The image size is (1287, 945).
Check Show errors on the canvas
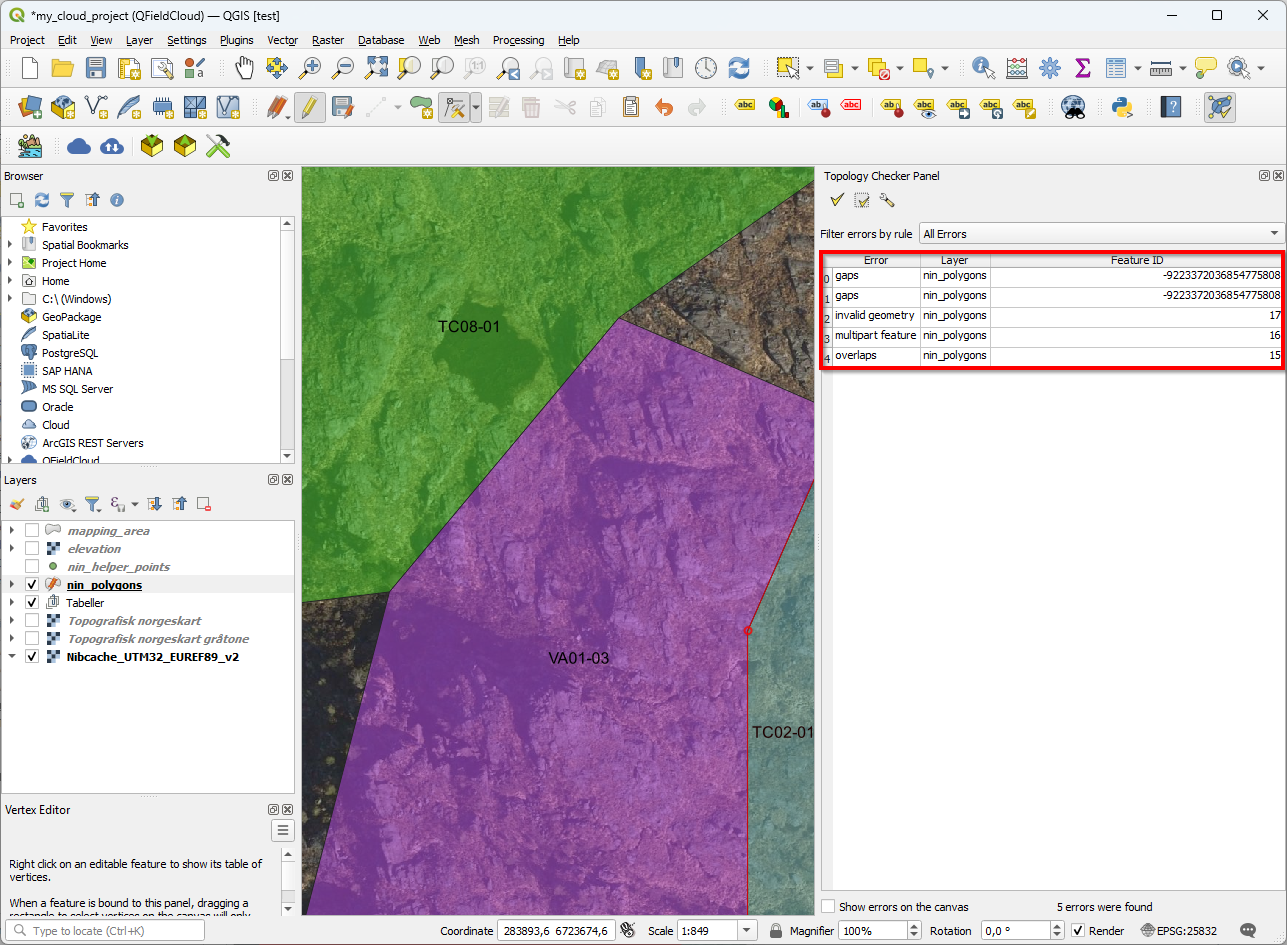point(828,907)
